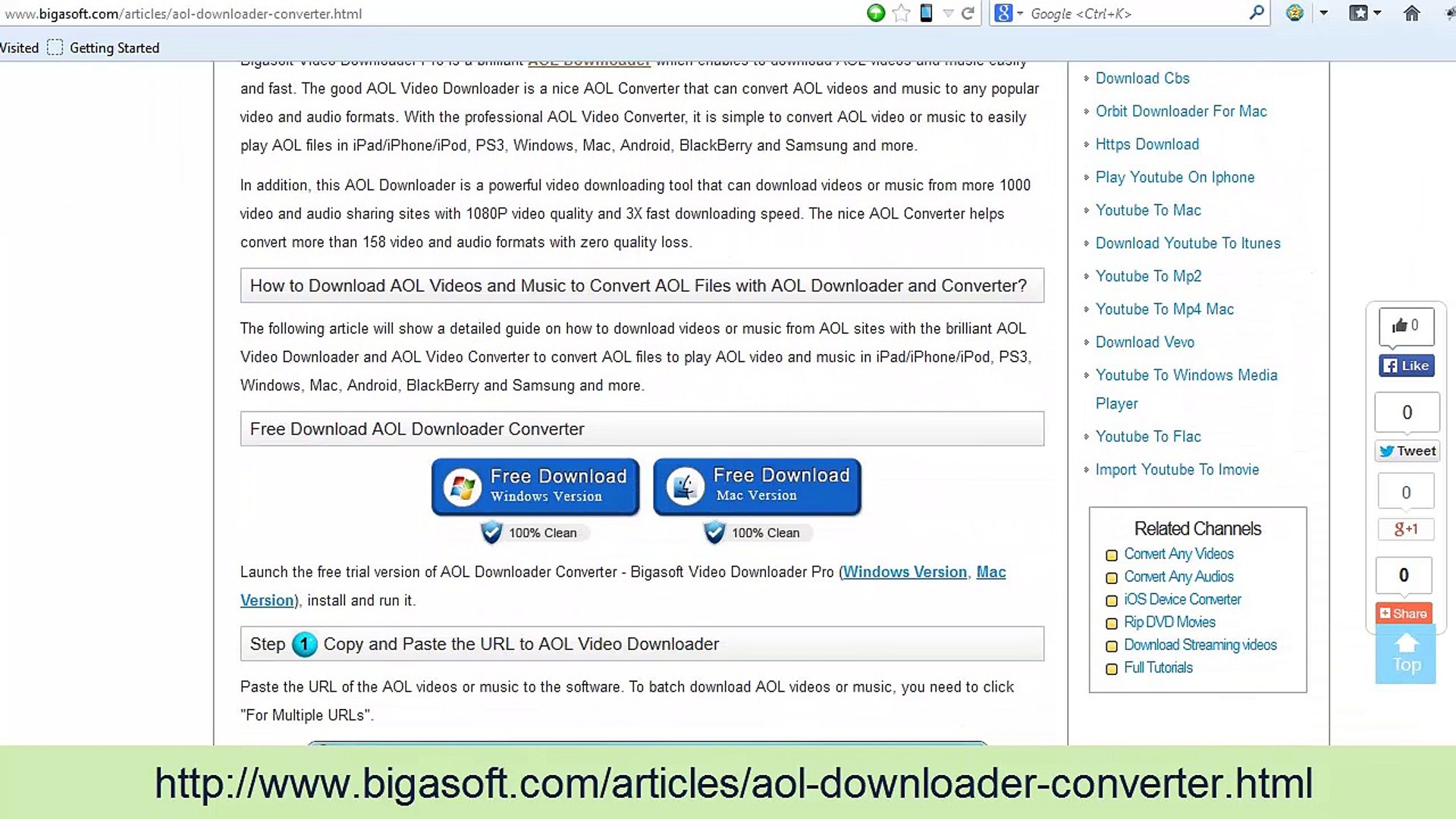This screenshot has height=819, width=1456.
Task: Expand the bookmarks menu dropdown arrow
Action: 1378,14
